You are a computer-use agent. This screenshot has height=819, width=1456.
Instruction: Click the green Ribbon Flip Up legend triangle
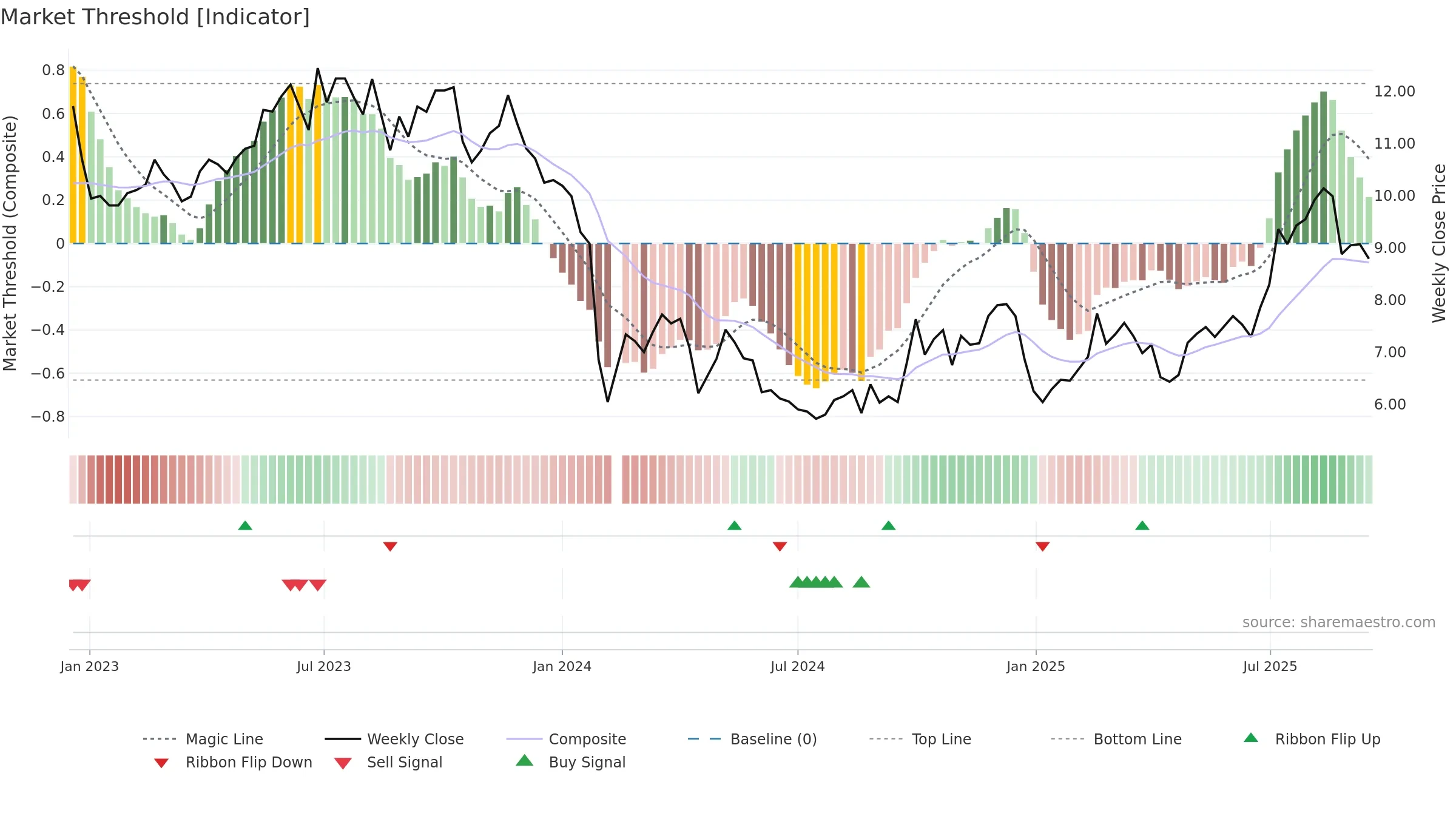pyautogui.click(x=1251, y=738)
